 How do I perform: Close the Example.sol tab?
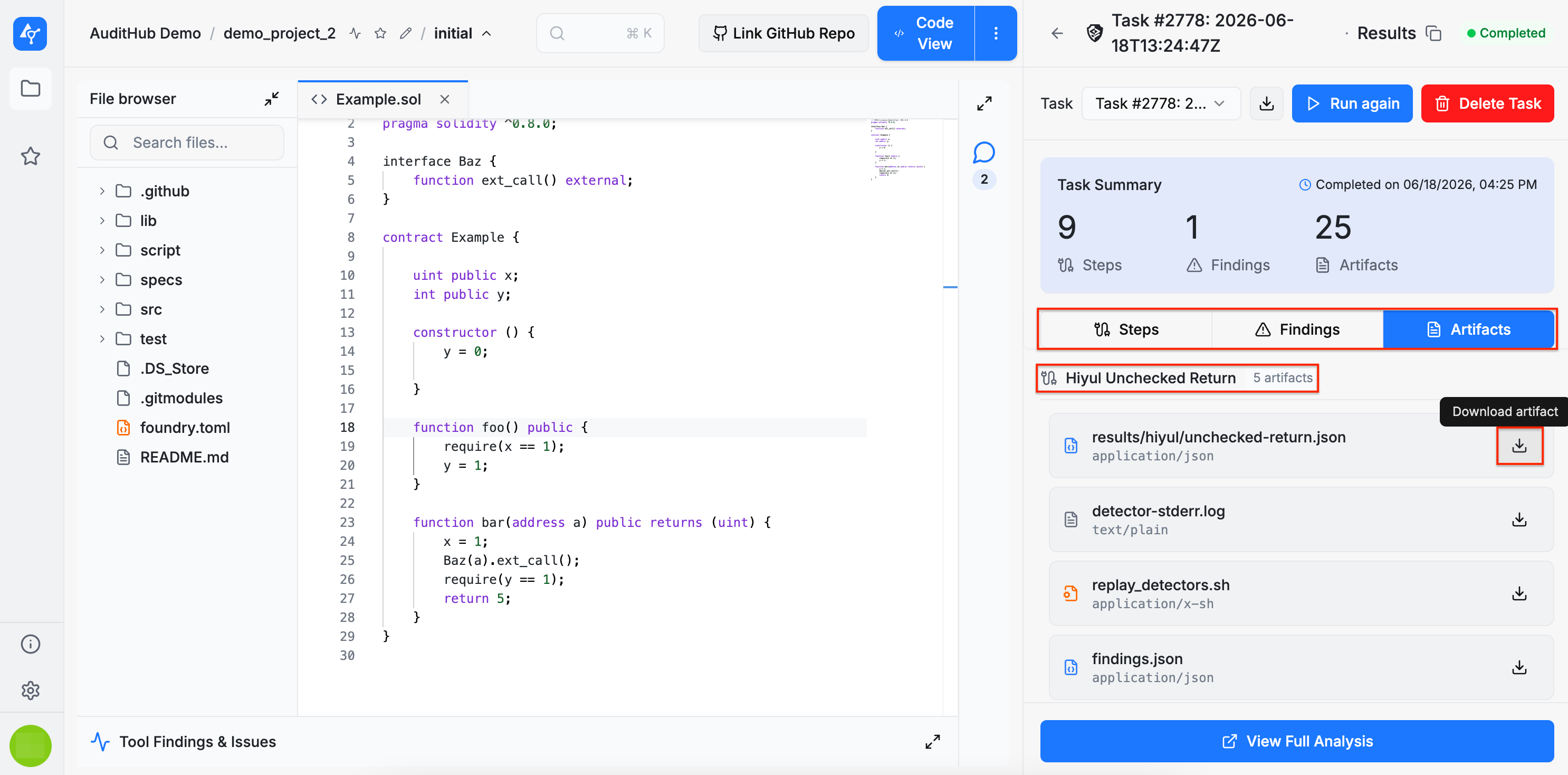[x=445, y=99]
